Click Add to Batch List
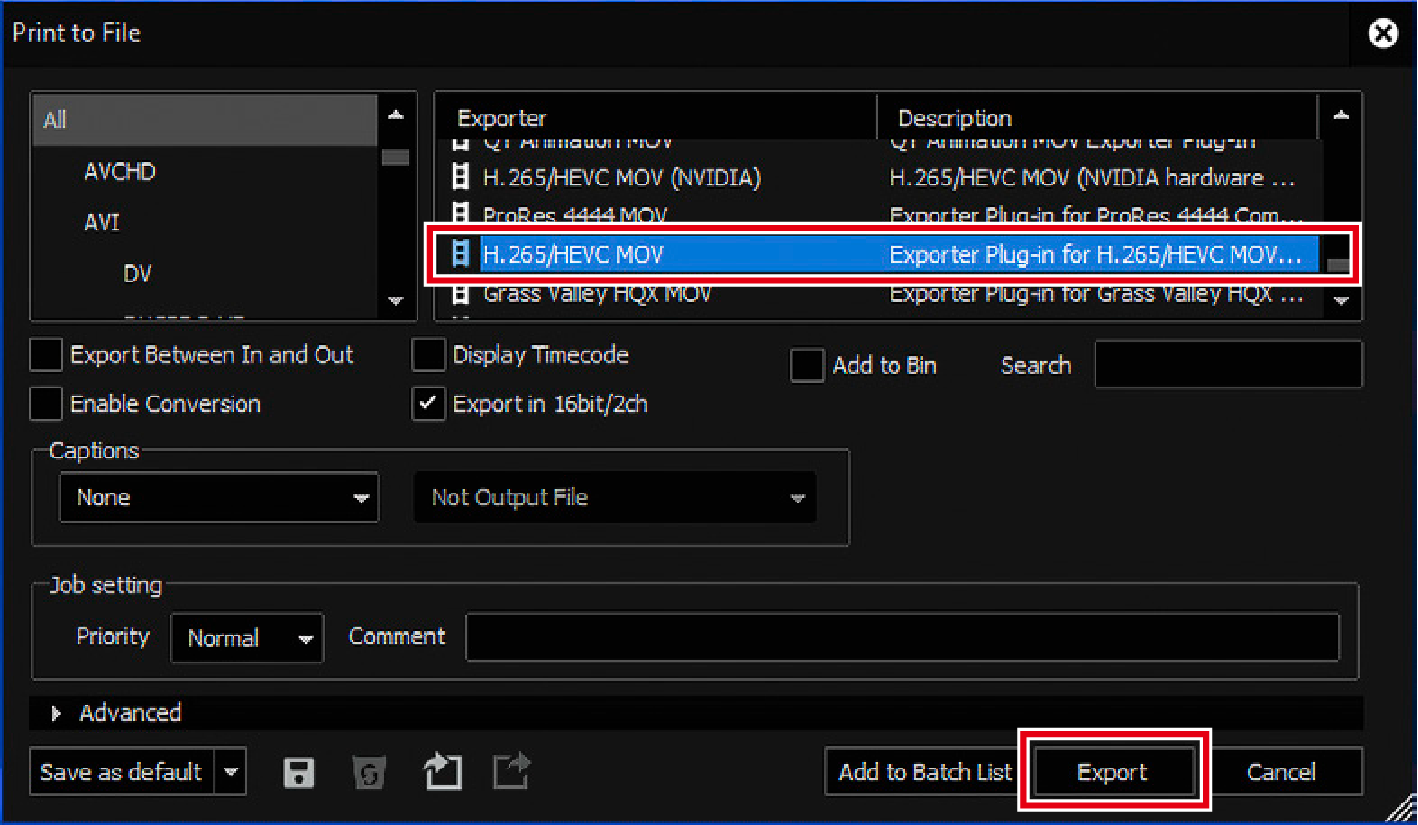This screenshot has width=1418, height=825. click(924, 772)
